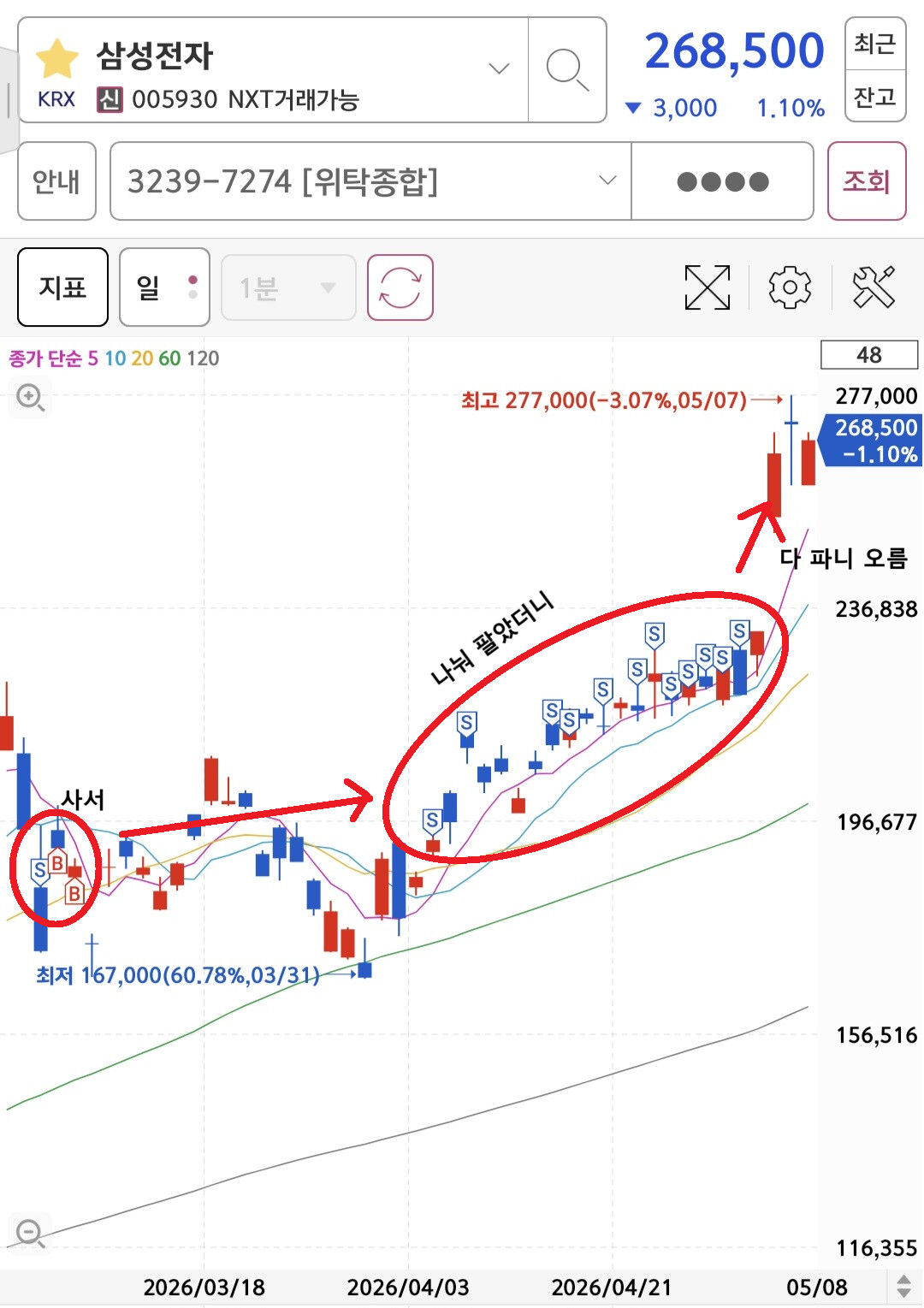The width and height of the screenshot is (924, 1308).
Task: Zoom in the chart with plus magnifier
Action: (31, 398)
